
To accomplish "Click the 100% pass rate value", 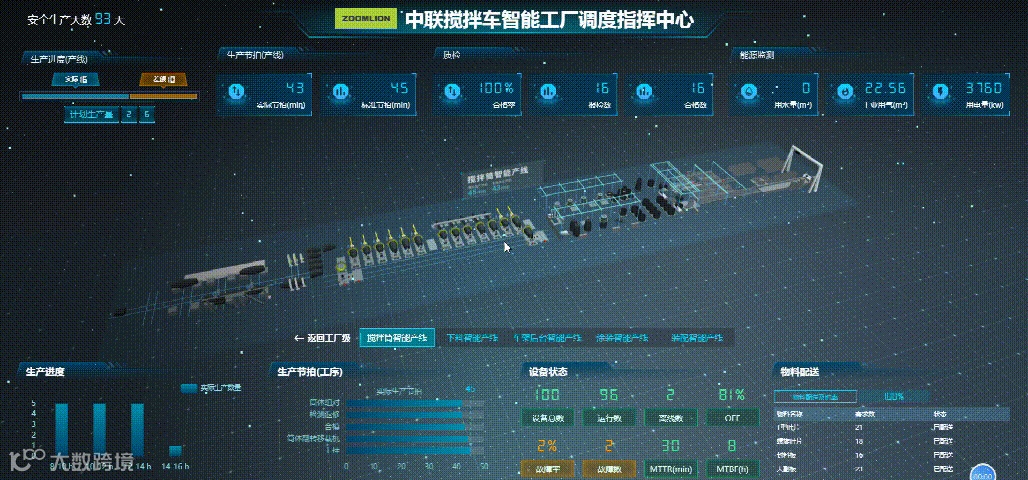I will tap(494, 88).
